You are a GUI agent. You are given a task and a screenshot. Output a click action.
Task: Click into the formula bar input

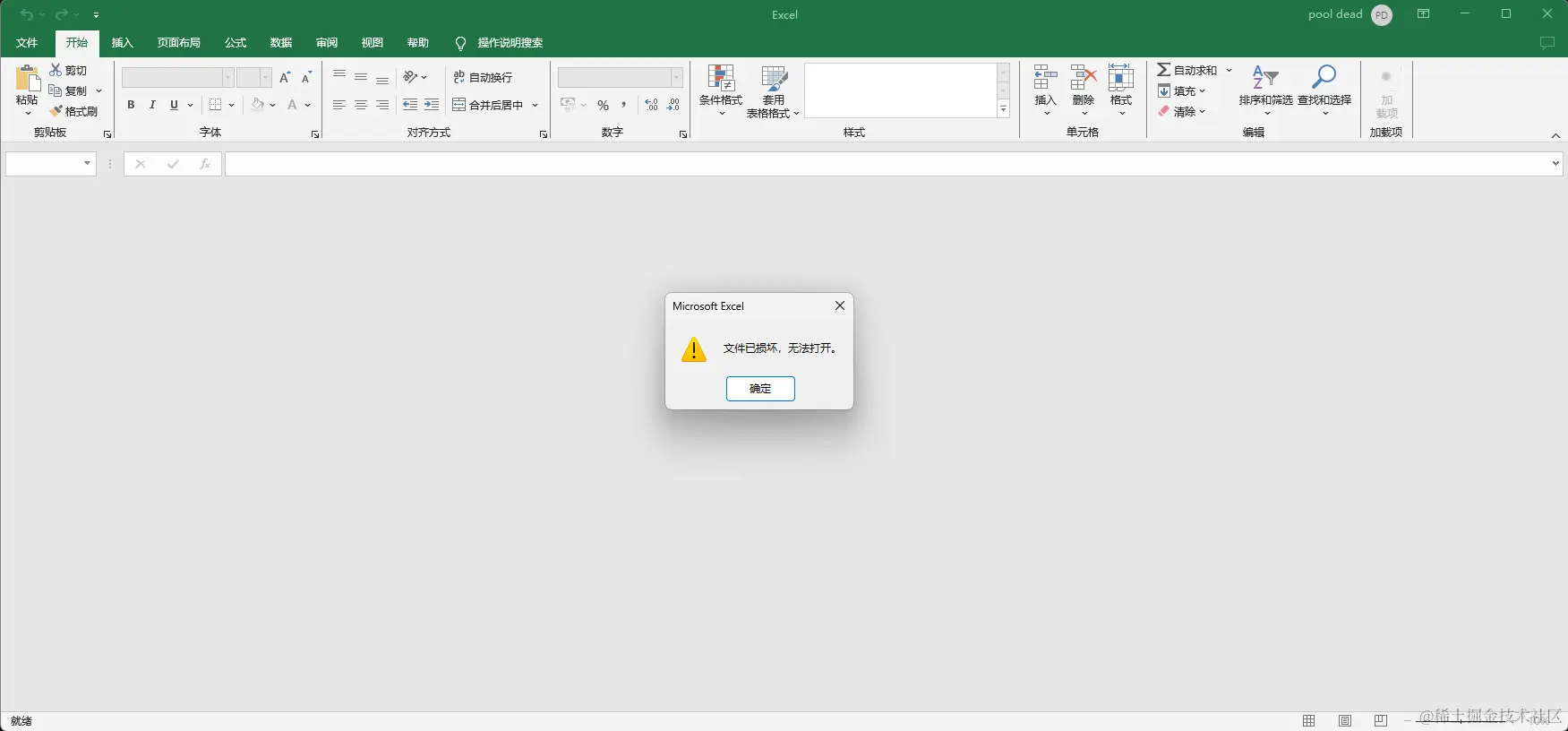pos(887,164)
